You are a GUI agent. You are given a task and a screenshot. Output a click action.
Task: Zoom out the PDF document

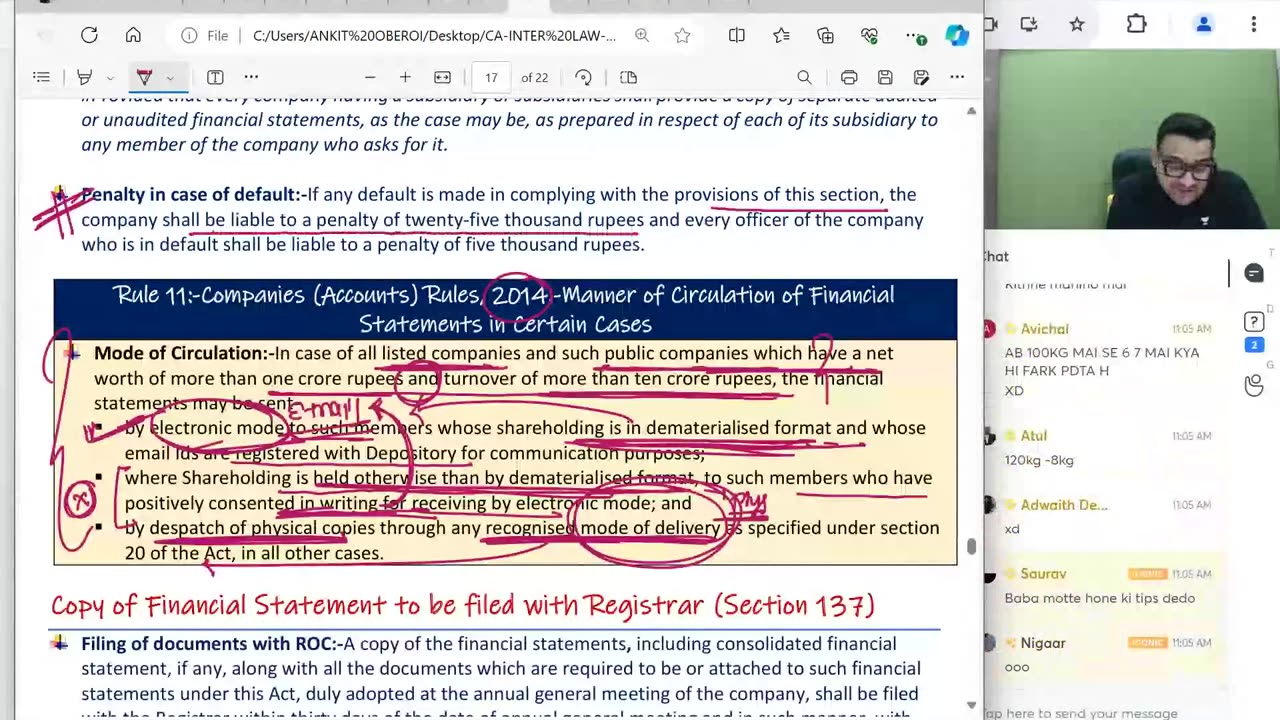[x=370, y=77]
